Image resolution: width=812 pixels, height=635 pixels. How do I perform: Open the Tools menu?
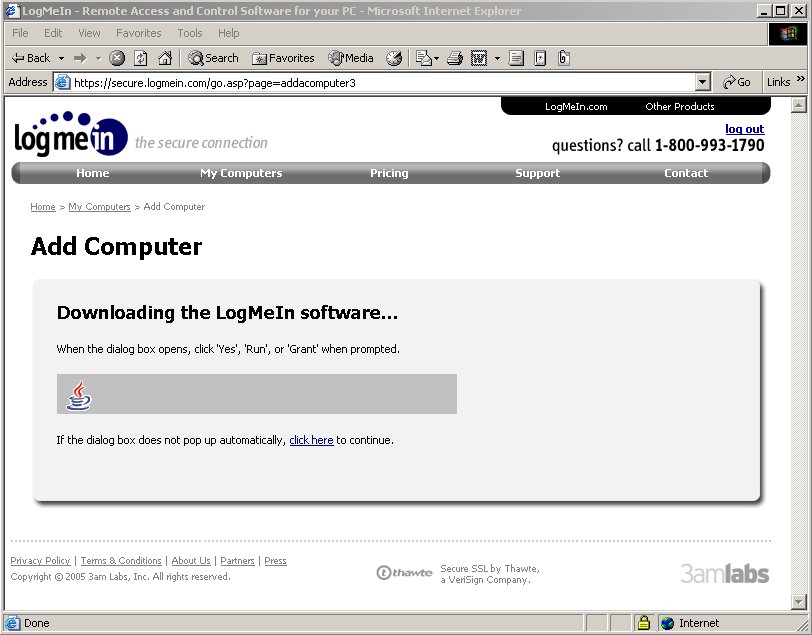[x=190, y=33]
